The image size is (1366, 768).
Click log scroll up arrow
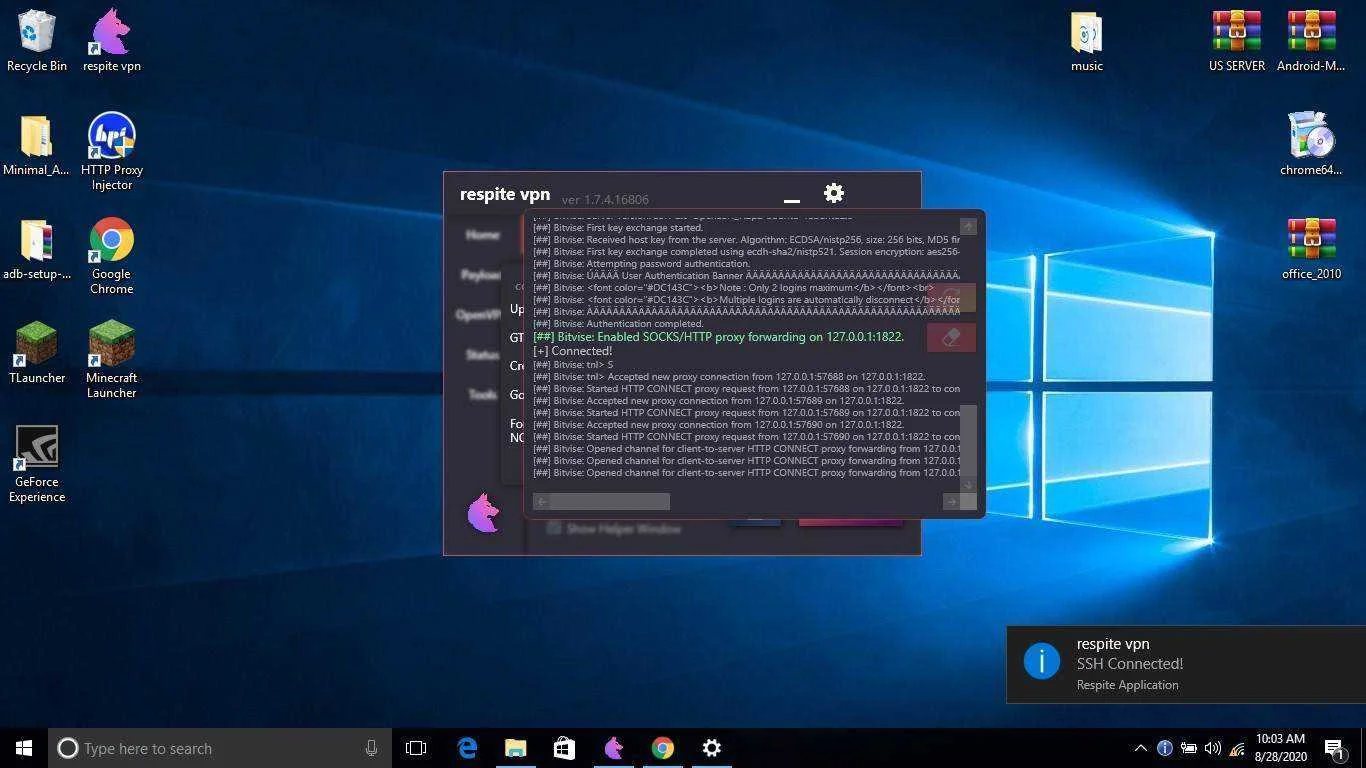coord(968,227)
